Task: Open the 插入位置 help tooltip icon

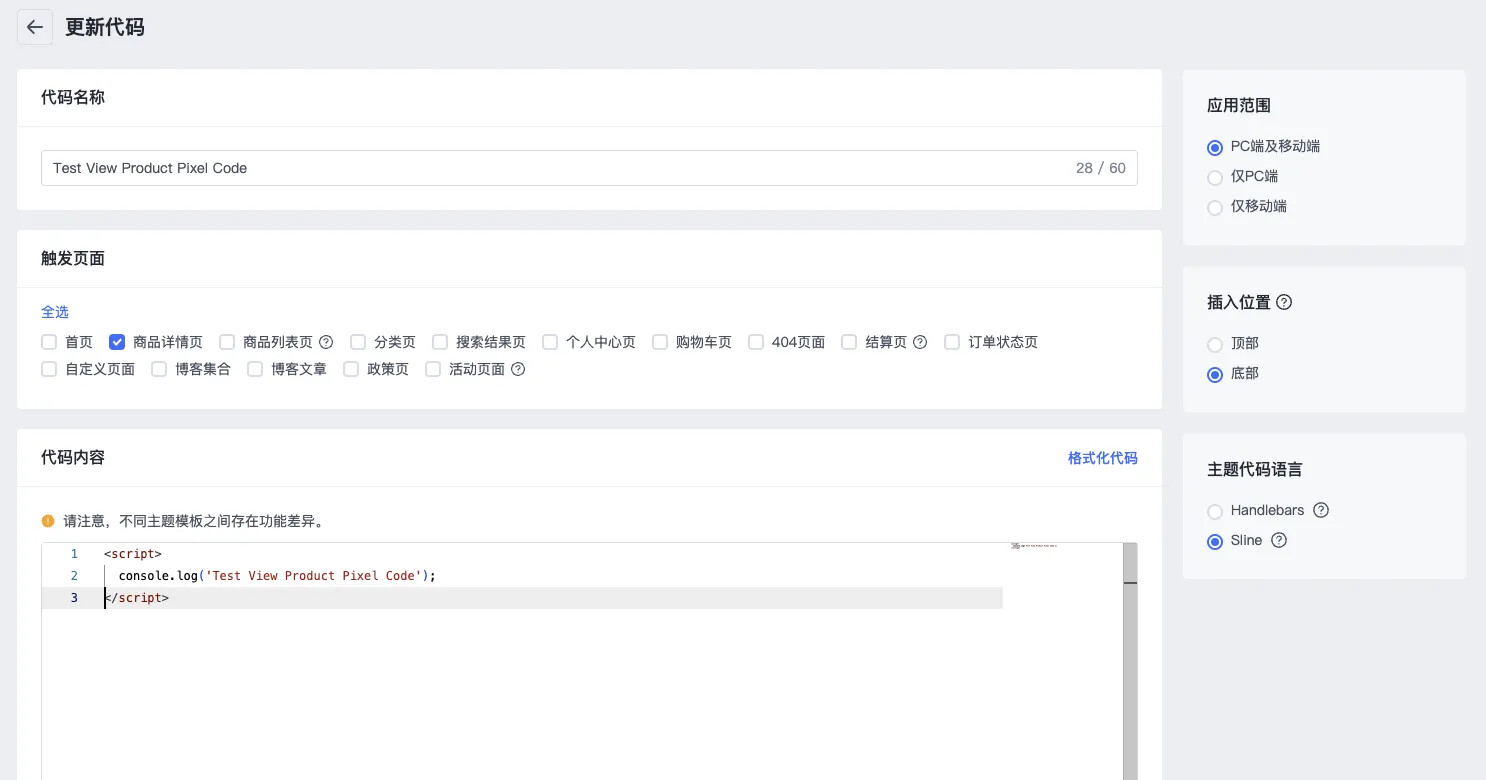Action: (1284, 302)
